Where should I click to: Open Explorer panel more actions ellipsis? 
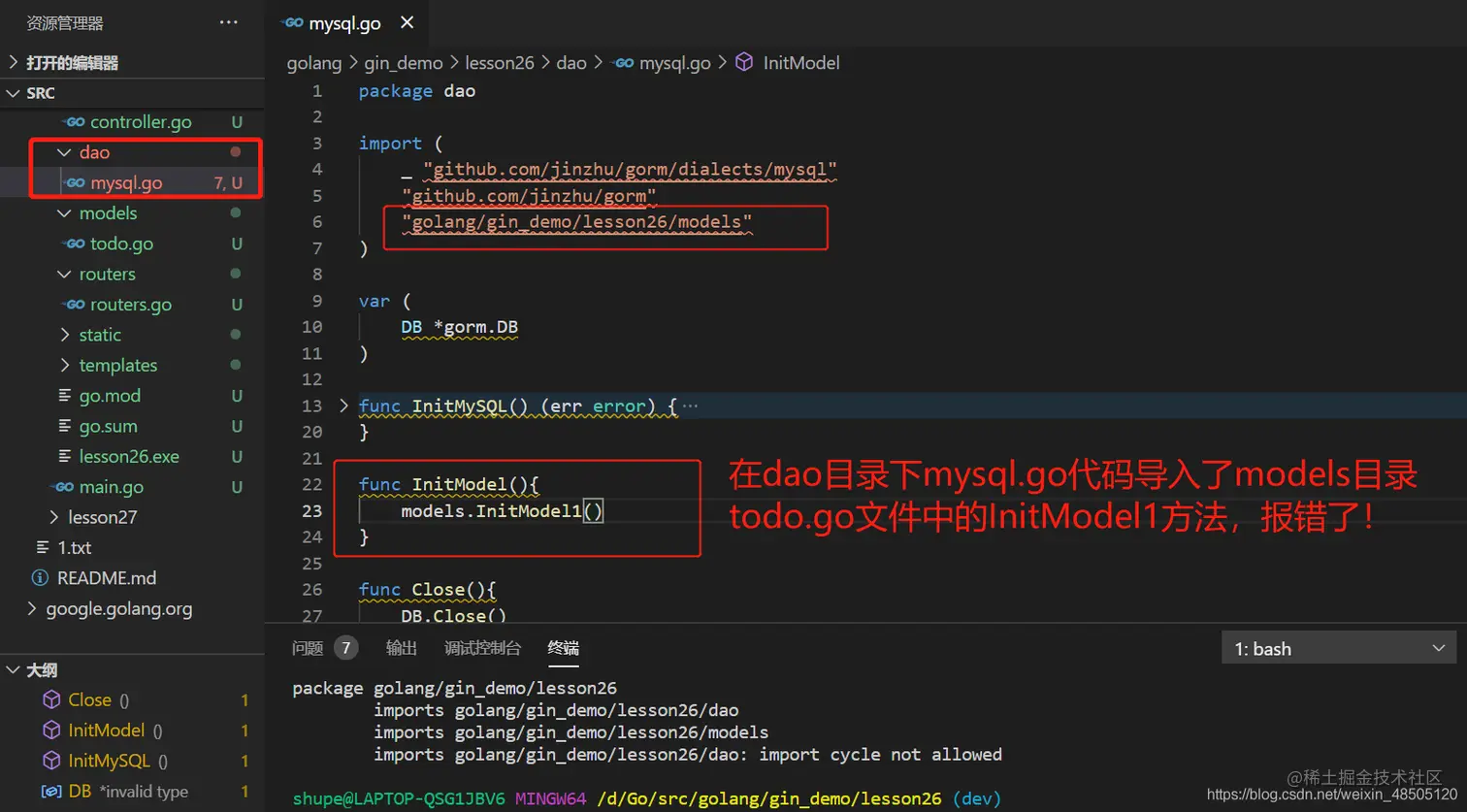pyautogui.click(x=229, y=22)
